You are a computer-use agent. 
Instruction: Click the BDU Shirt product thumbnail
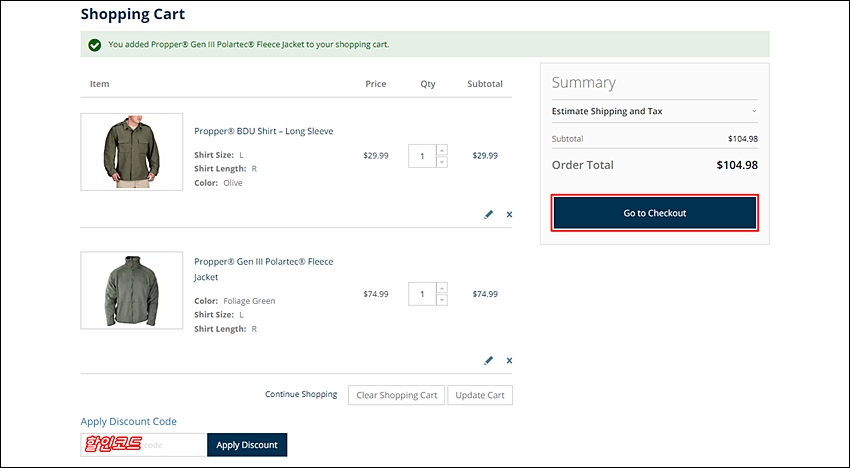click(x=132, y=152)
